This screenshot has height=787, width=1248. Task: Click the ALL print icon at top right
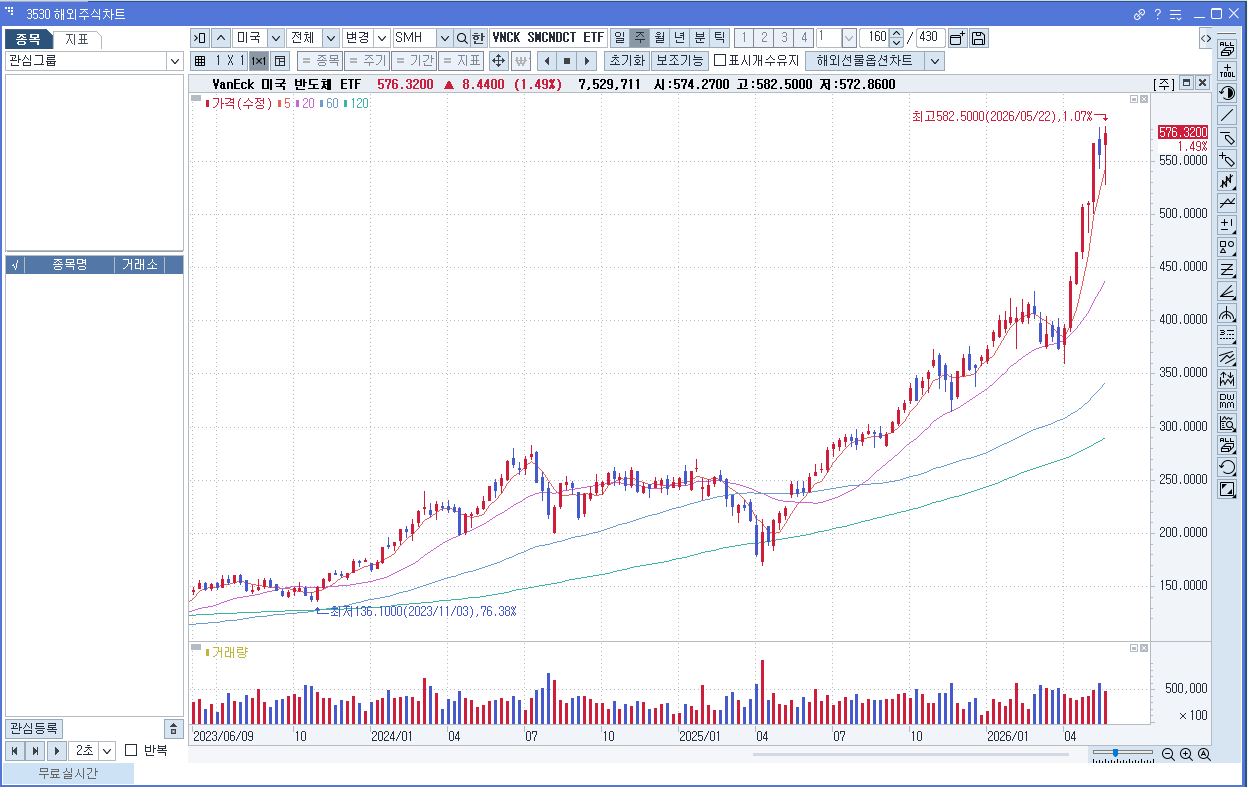tap(1227, 49)
